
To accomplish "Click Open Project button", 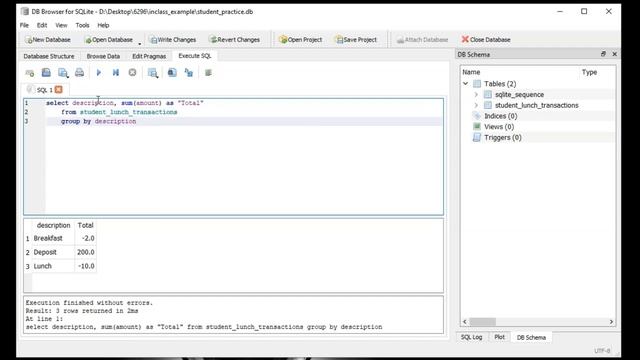I will pyautogui.click(x=300, y=40).
